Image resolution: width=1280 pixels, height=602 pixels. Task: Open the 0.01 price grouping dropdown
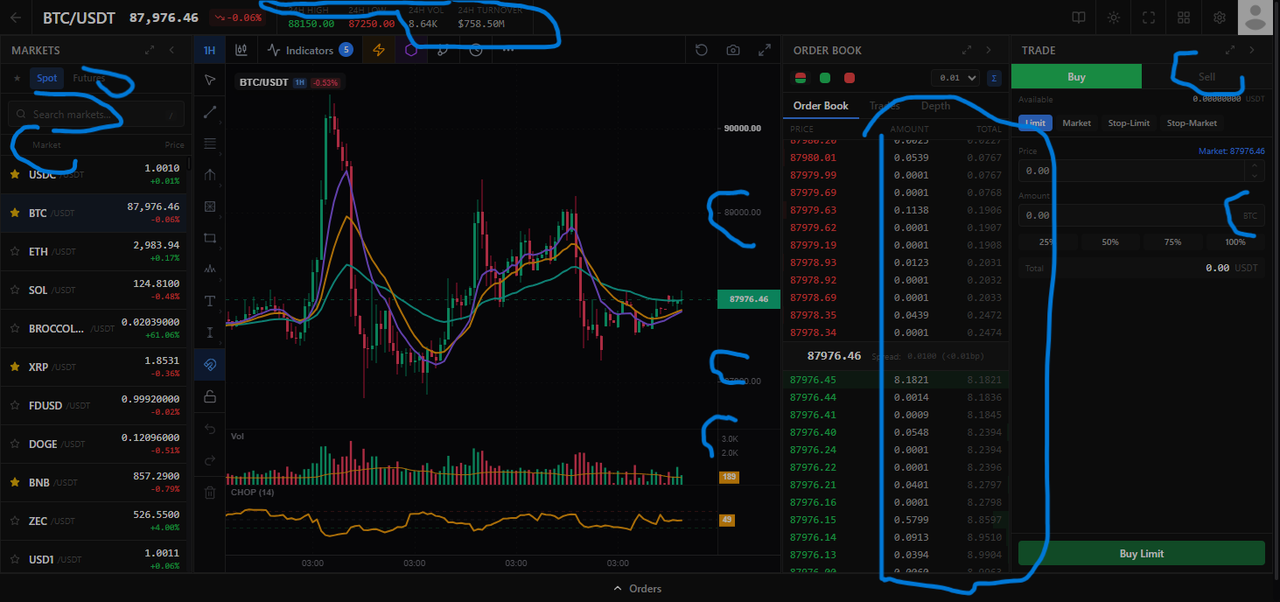coord(954,78)
